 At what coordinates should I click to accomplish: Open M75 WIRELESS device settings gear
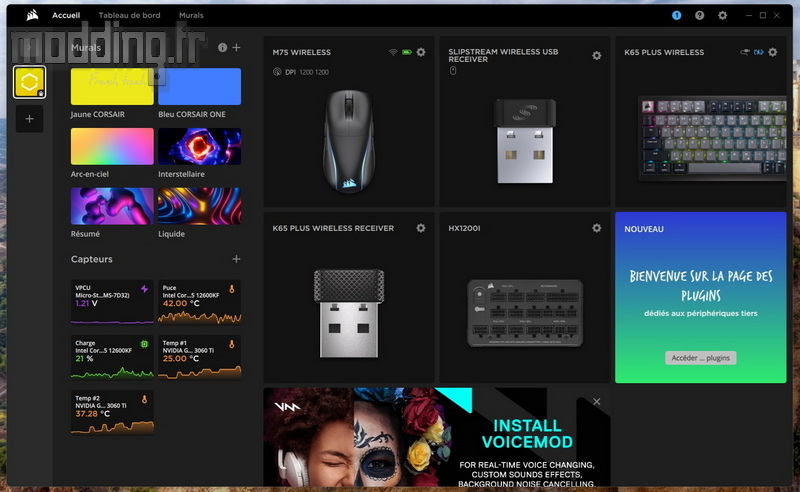pos(421,52)
